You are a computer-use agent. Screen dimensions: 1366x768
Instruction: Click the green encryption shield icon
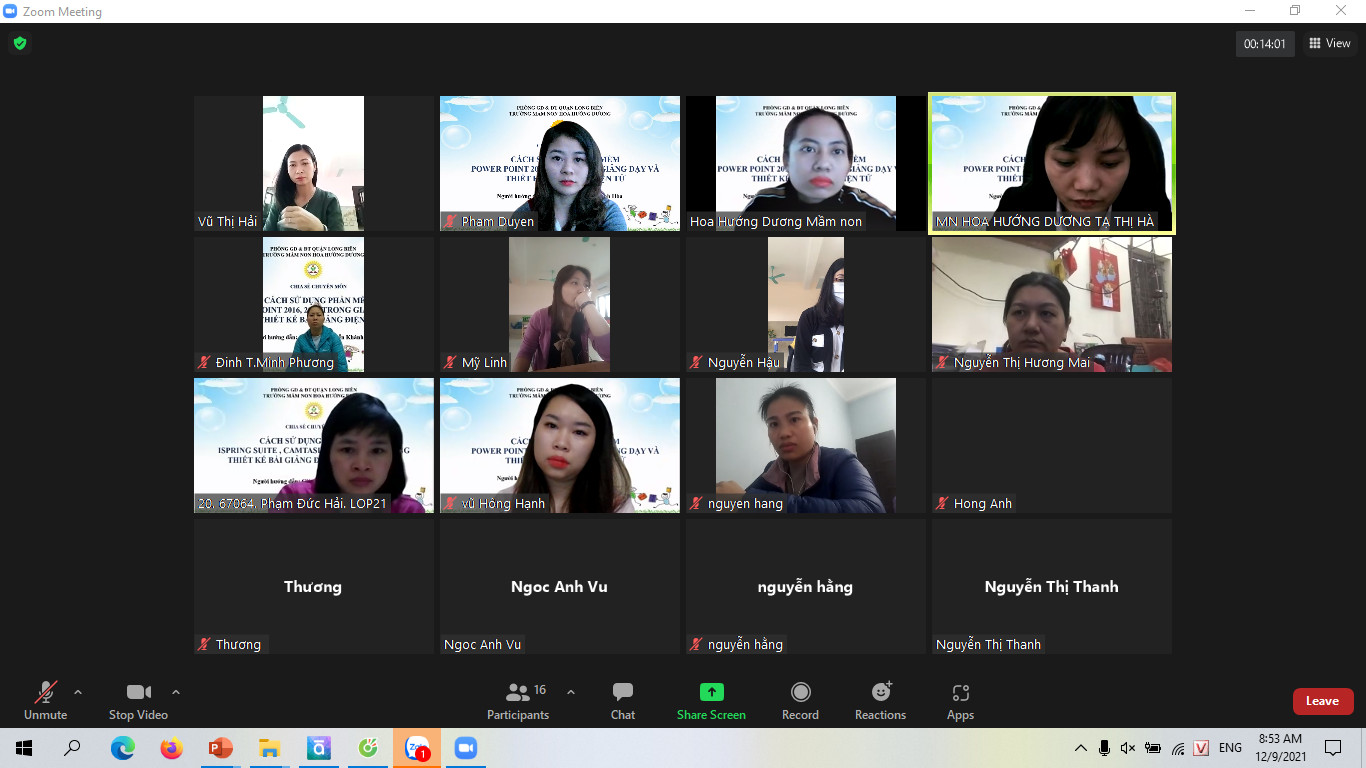(19, 43)
